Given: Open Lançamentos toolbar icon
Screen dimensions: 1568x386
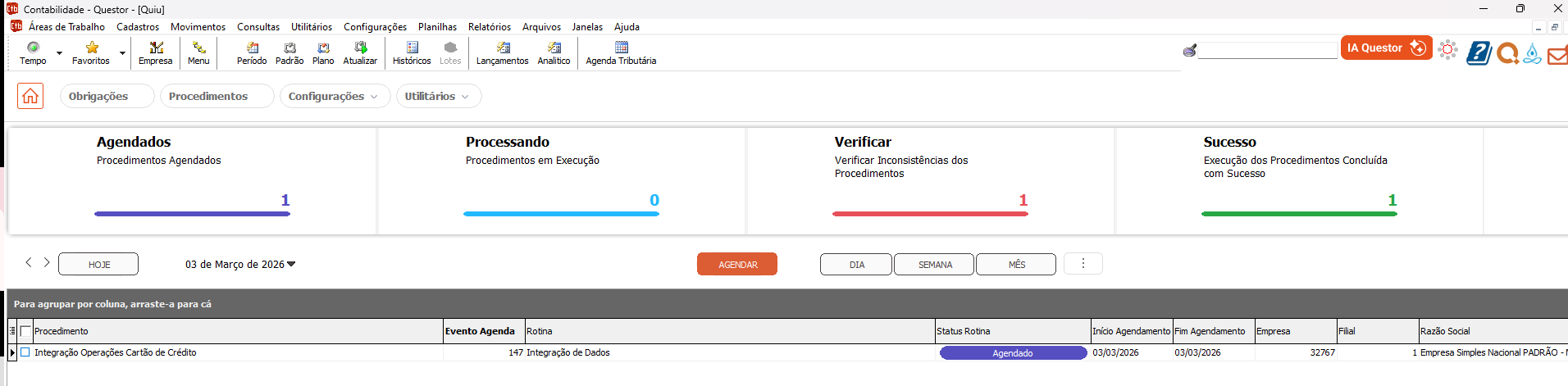Looking at the screenshot, I should pyautogui.click(x=502, y=52).
